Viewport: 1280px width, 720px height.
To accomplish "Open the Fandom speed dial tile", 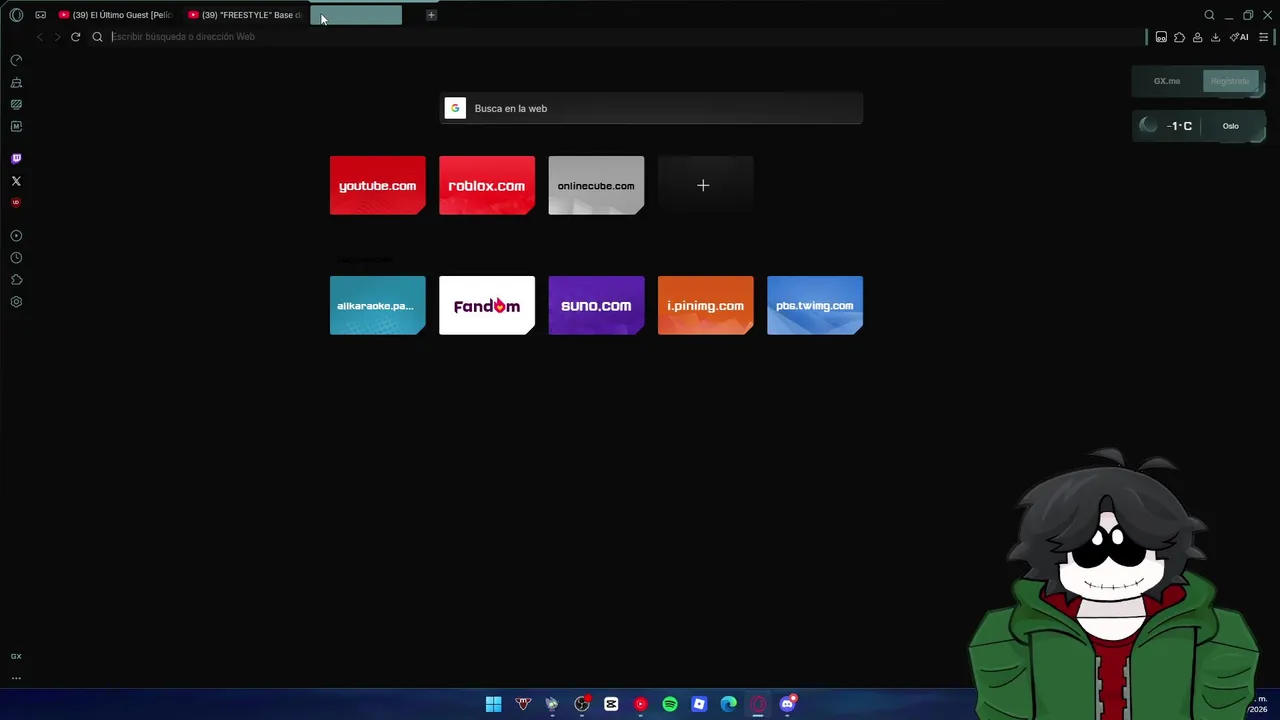I will (x=487, y=305).
